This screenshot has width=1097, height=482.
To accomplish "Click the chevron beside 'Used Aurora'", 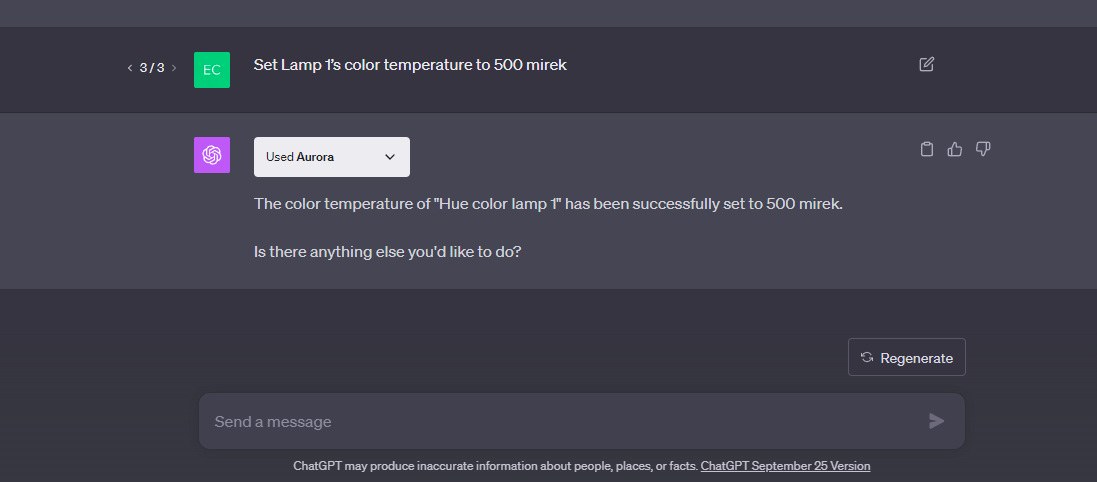I will 390,157.
